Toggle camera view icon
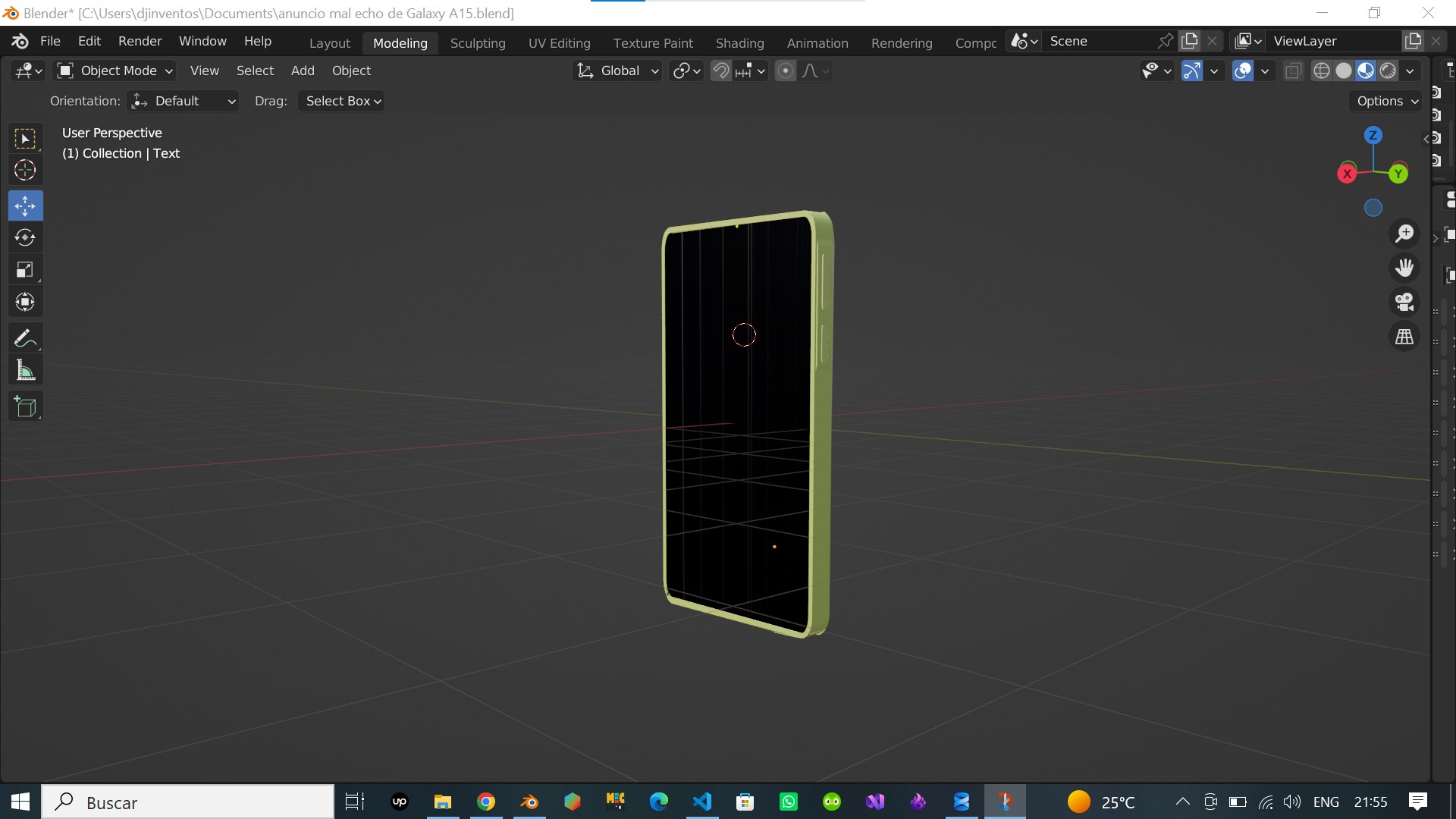The width and height of the screenshot is (1456, 819). (1404, 302)
